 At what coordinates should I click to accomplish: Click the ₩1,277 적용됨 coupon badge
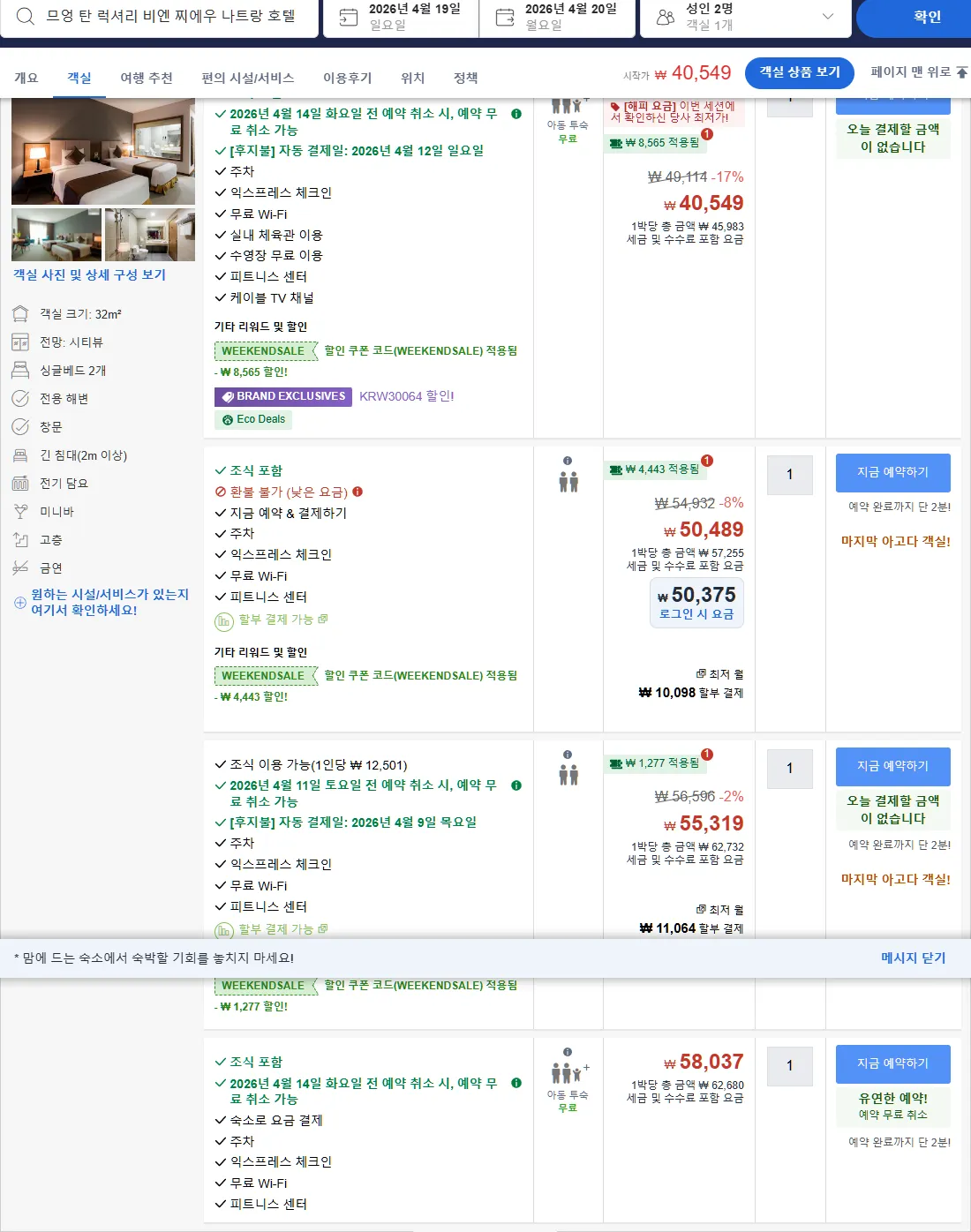pyautogui.click(x=655, y=763)
